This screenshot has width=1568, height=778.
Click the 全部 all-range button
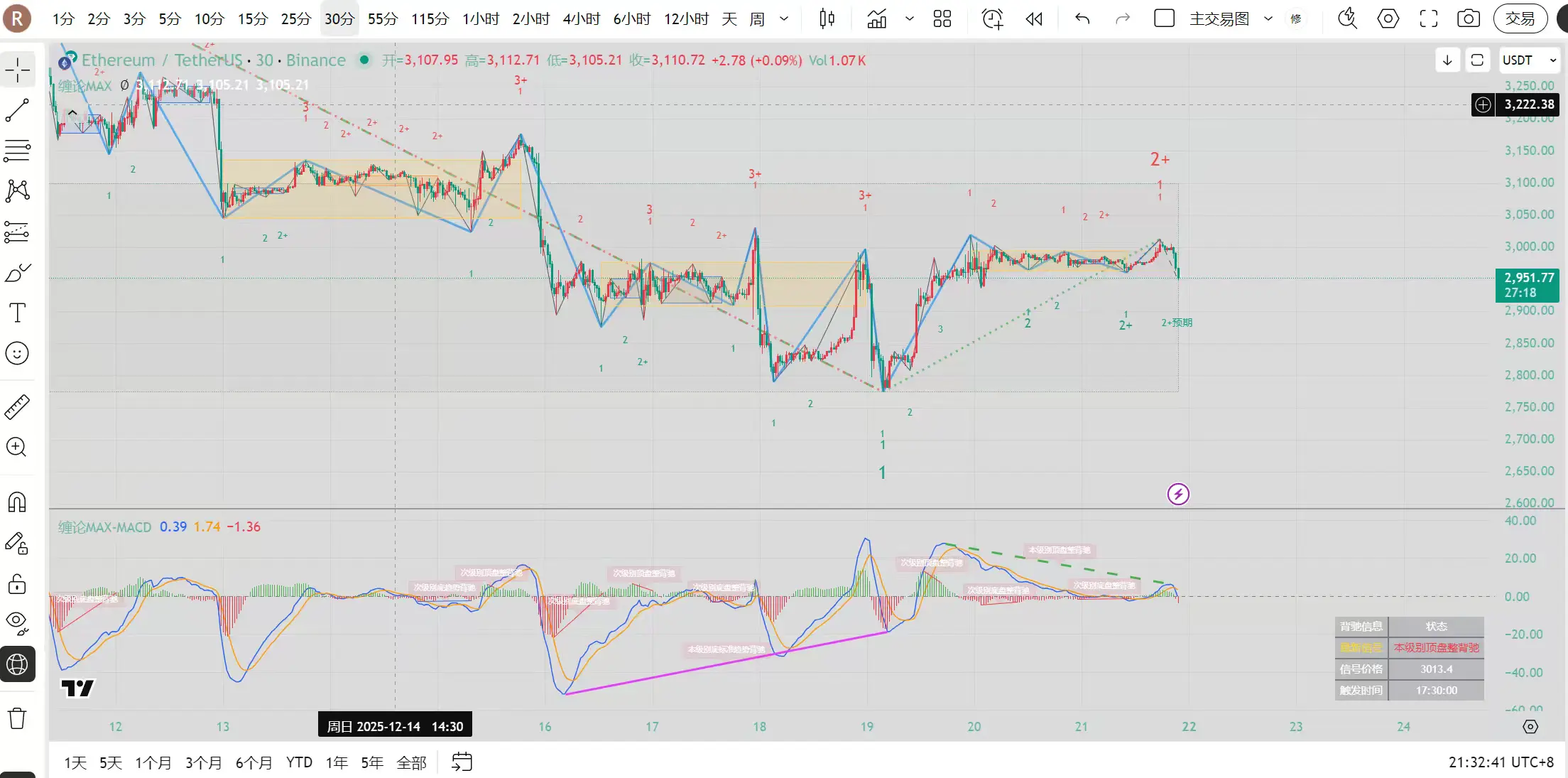411,762
